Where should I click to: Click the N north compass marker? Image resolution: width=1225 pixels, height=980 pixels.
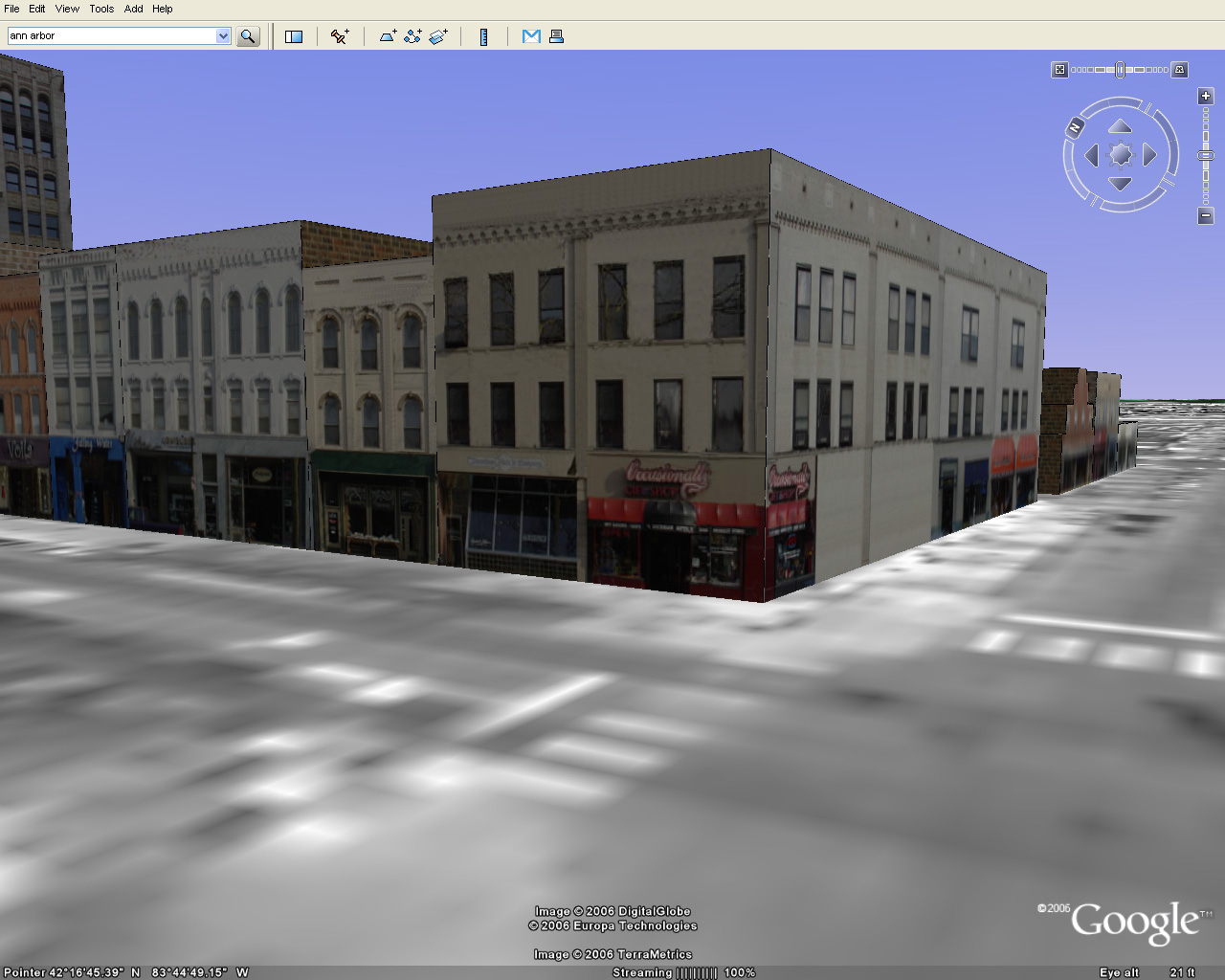[1076, 127]
